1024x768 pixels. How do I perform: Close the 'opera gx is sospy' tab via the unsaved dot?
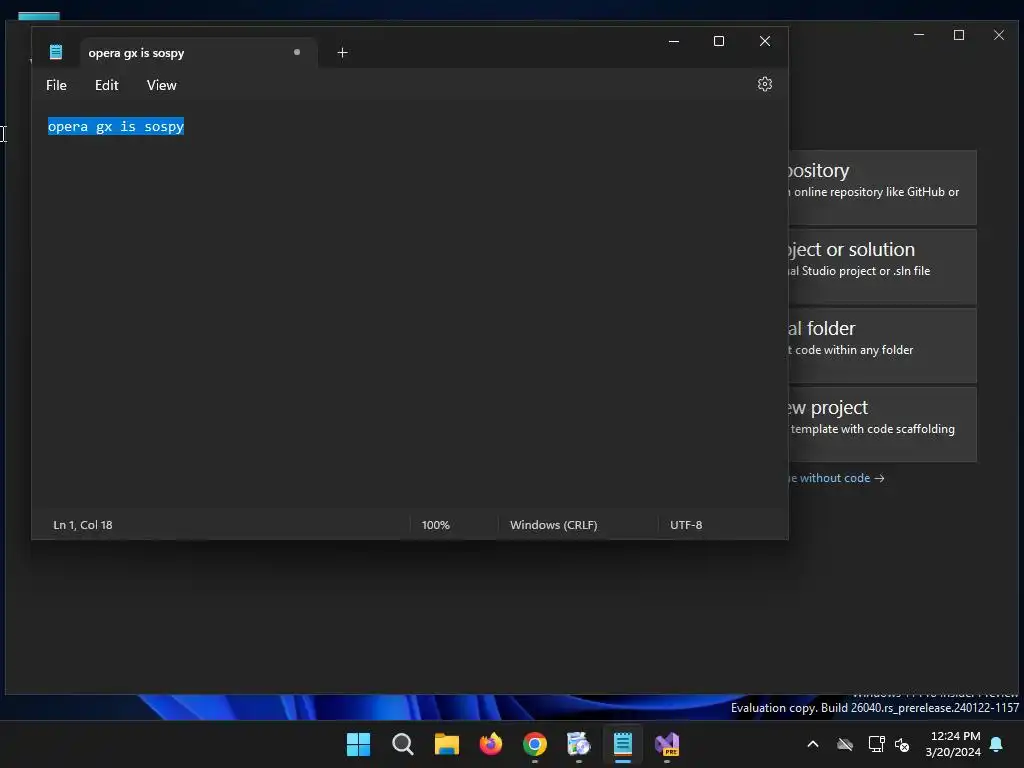[296, 52]
